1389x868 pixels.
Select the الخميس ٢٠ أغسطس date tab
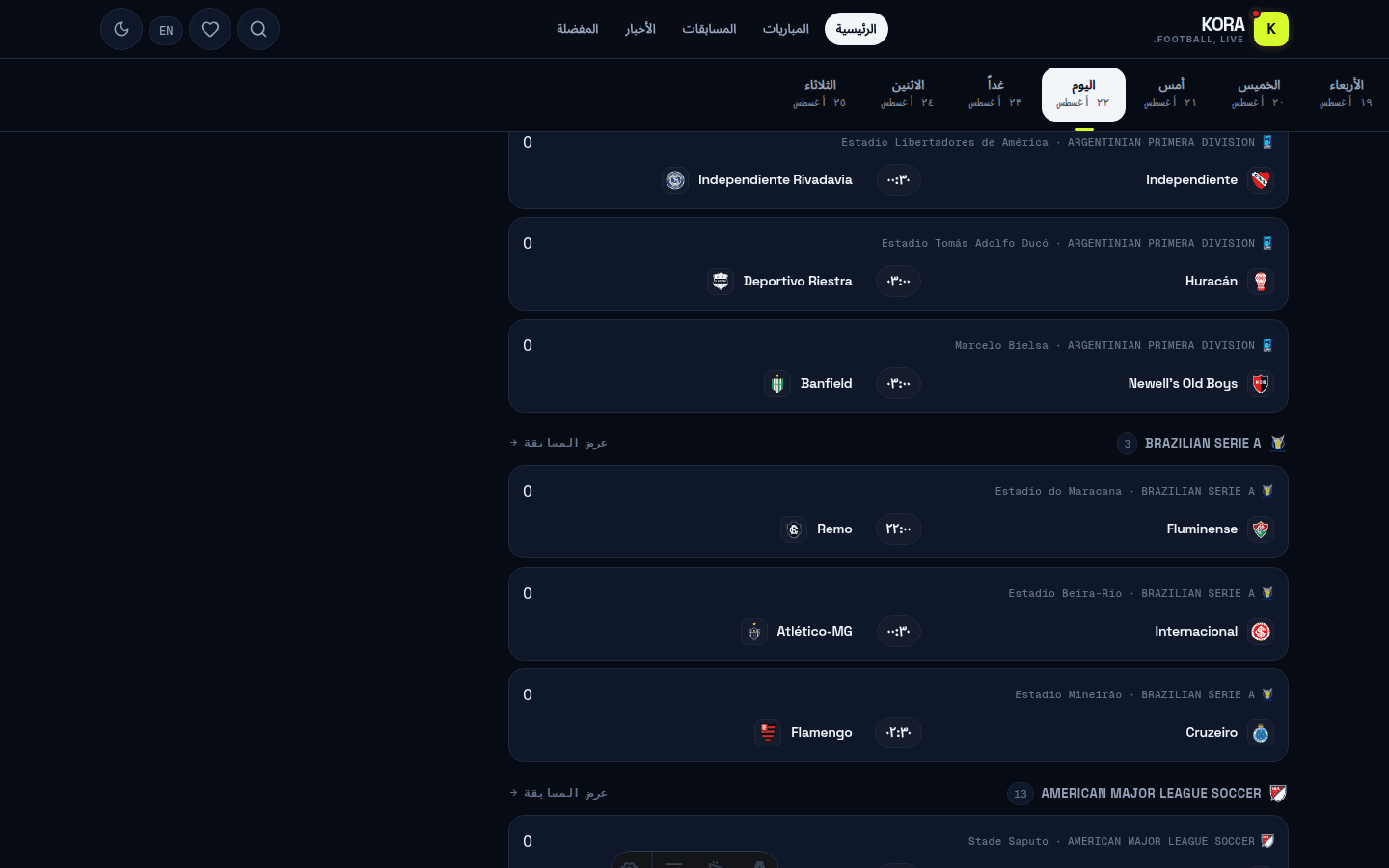(x=1259, y=94)
